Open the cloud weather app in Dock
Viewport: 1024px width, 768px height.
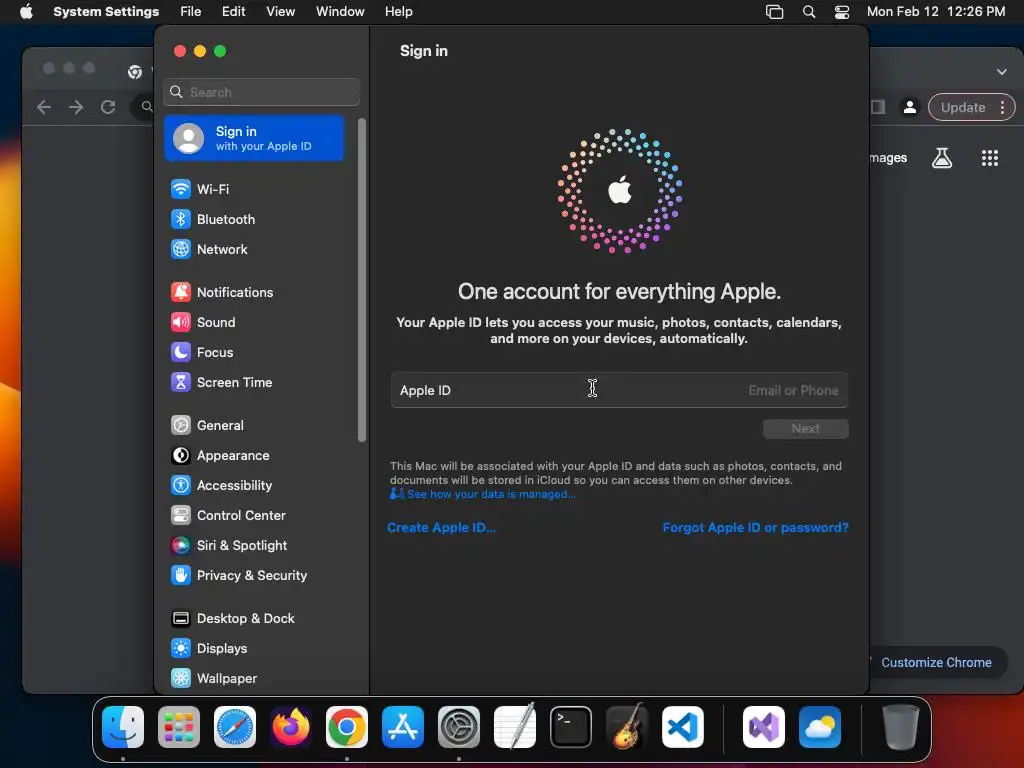pos(820,727)
